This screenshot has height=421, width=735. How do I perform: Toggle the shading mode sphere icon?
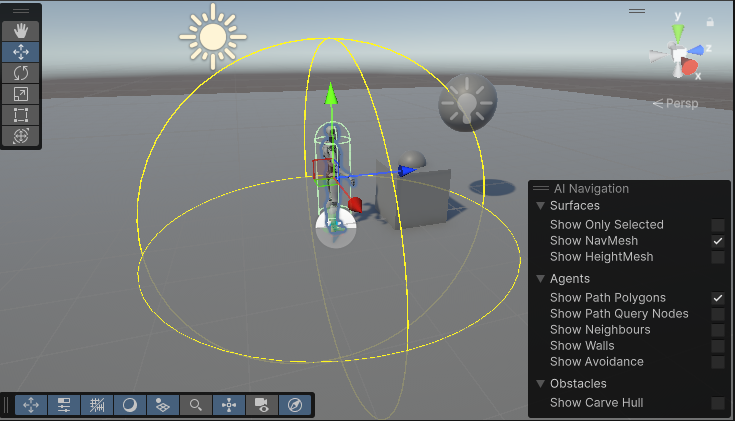(130, 405)
